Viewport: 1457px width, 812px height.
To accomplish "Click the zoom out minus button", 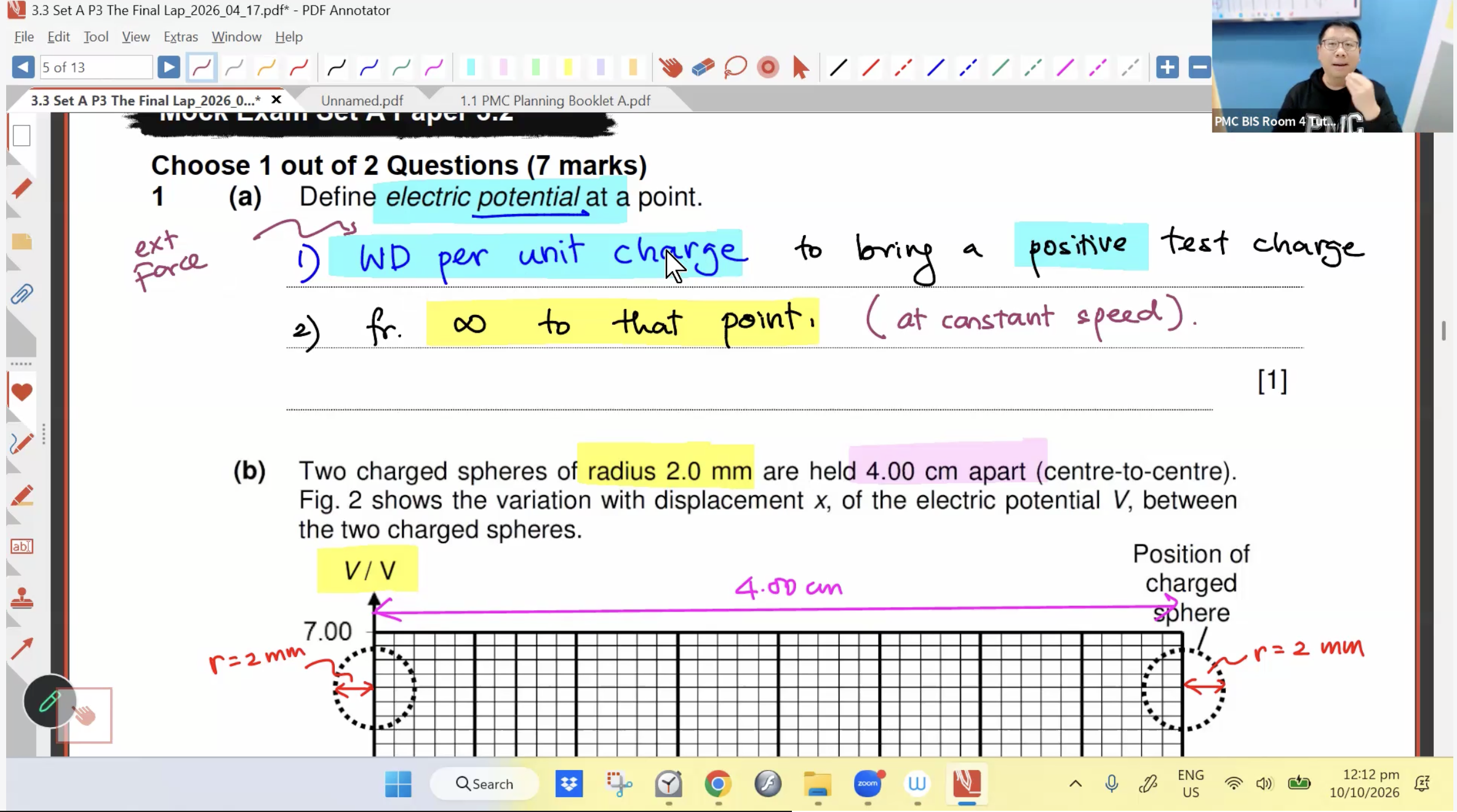I will (x=1199, y=67).
